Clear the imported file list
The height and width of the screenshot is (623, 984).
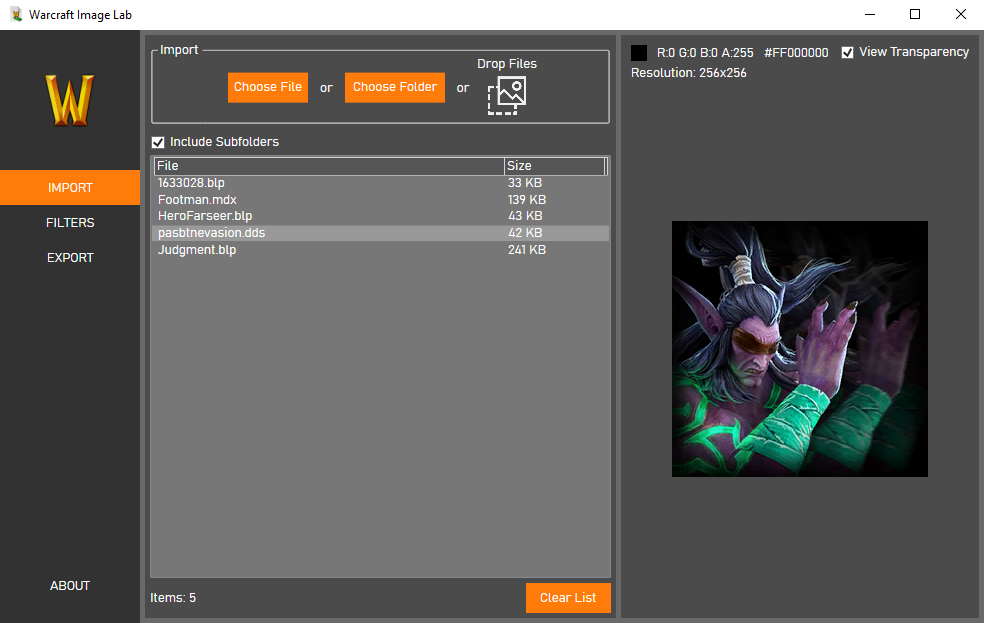click(568, 598)
